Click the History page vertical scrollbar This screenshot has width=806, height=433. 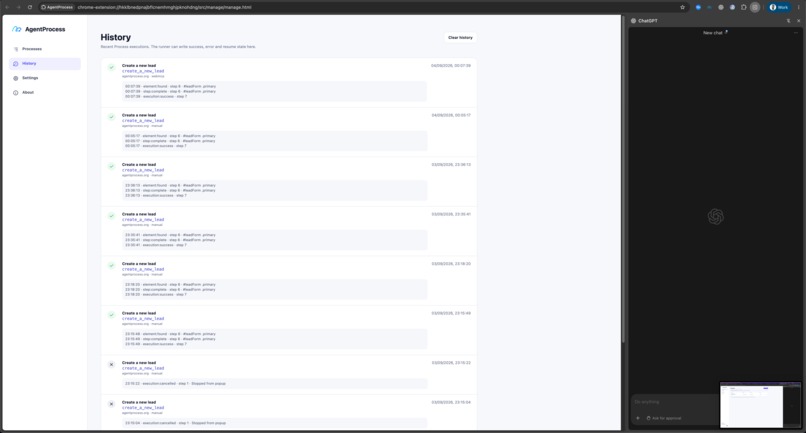coord(623,180)
